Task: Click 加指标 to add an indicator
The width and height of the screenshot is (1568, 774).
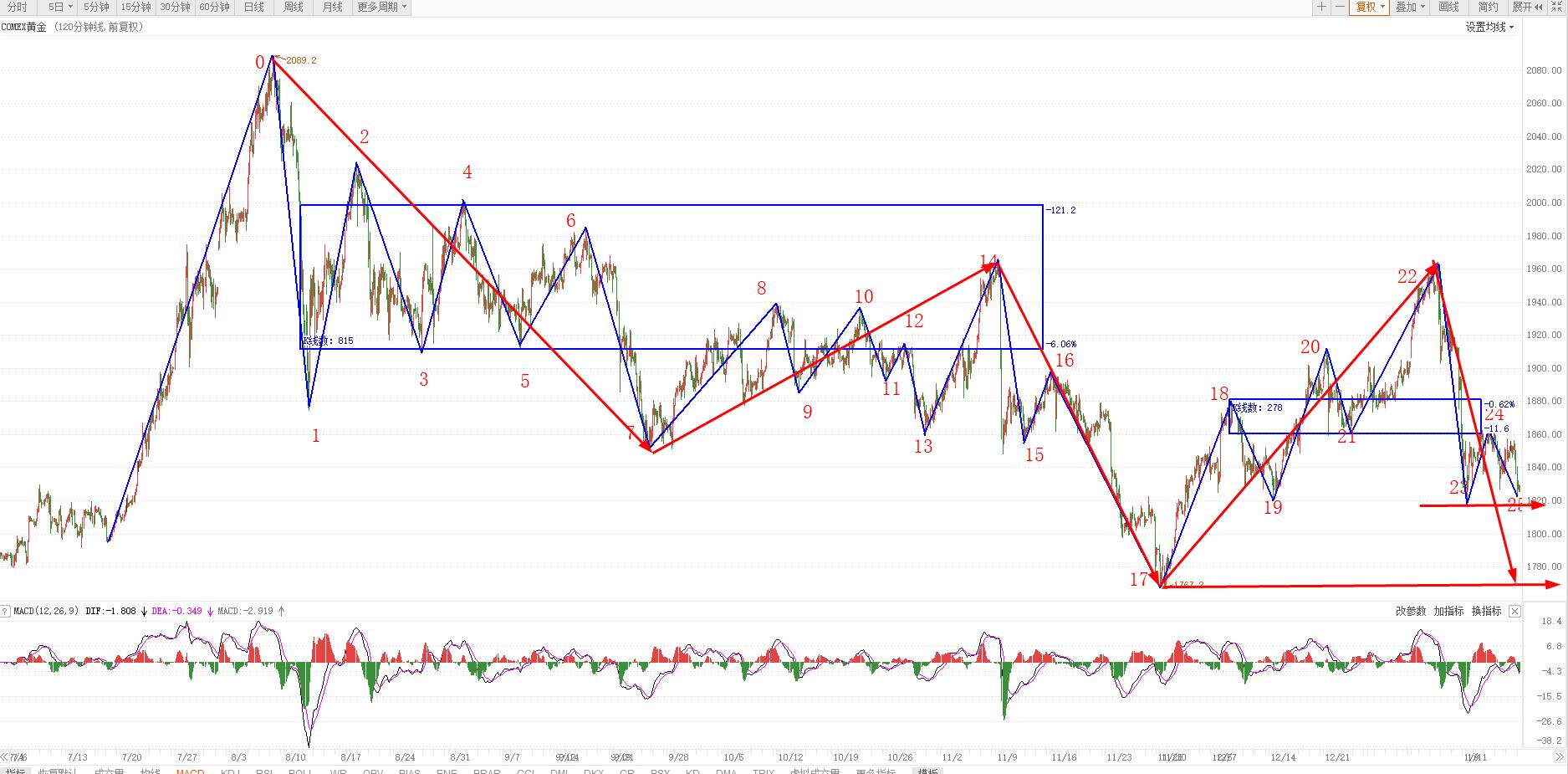Action: click(x=1448, y=611)
